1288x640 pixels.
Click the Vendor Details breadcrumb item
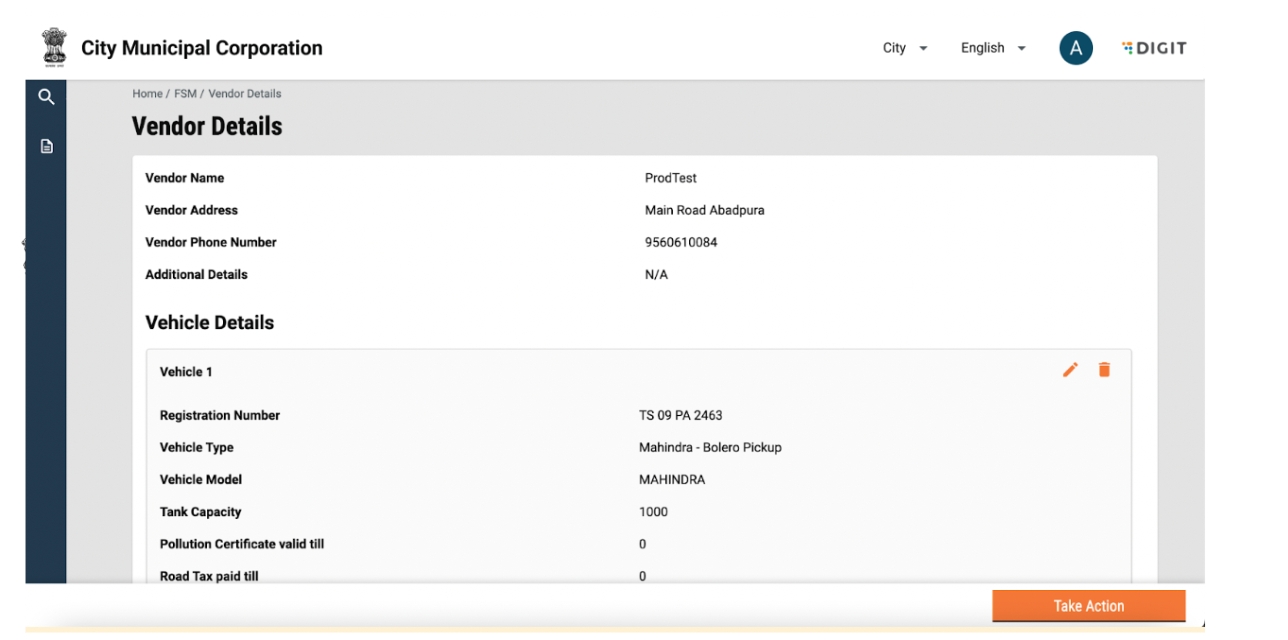coord(245,94)
